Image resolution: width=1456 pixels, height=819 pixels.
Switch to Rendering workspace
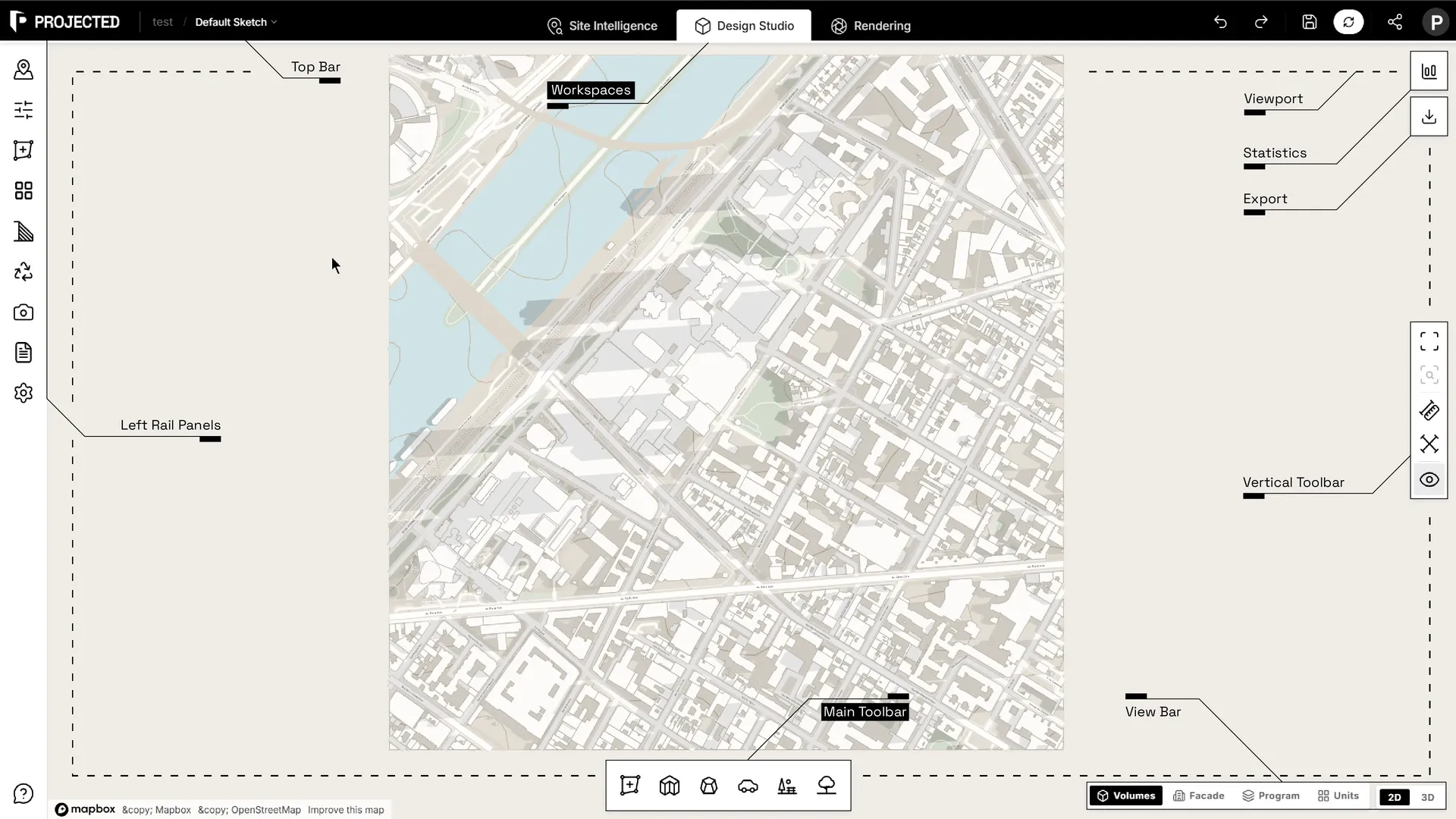coord(871,26)
